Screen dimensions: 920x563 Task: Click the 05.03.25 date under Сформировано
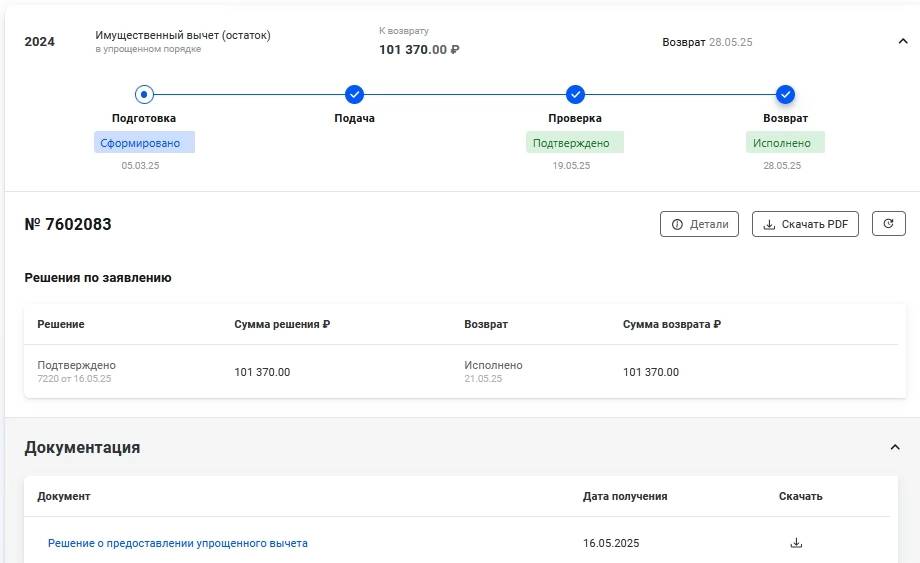(140, 165)
